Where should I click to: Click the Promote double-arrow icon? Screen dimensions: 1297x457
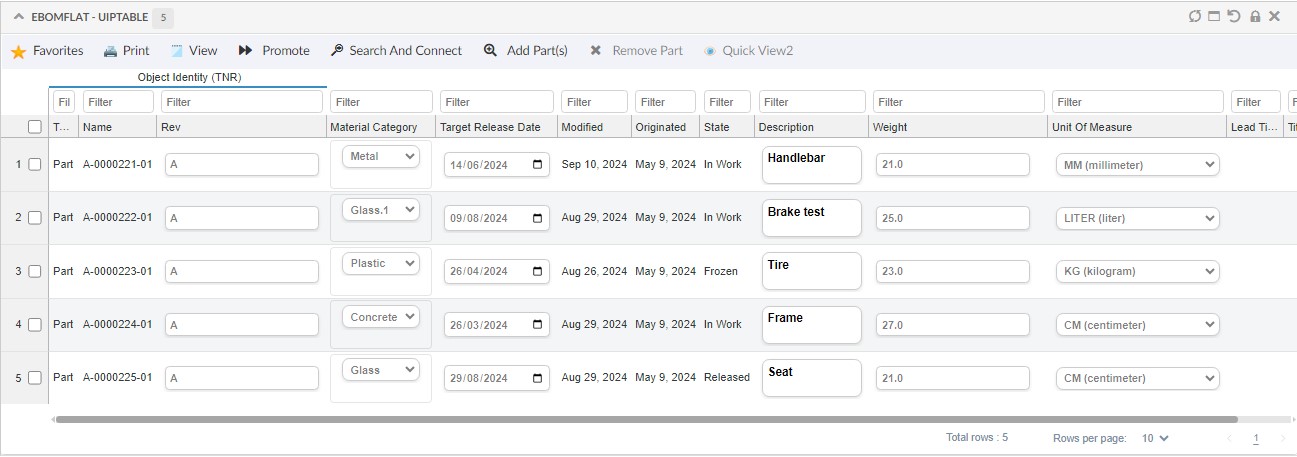click(x=245, y=51)
